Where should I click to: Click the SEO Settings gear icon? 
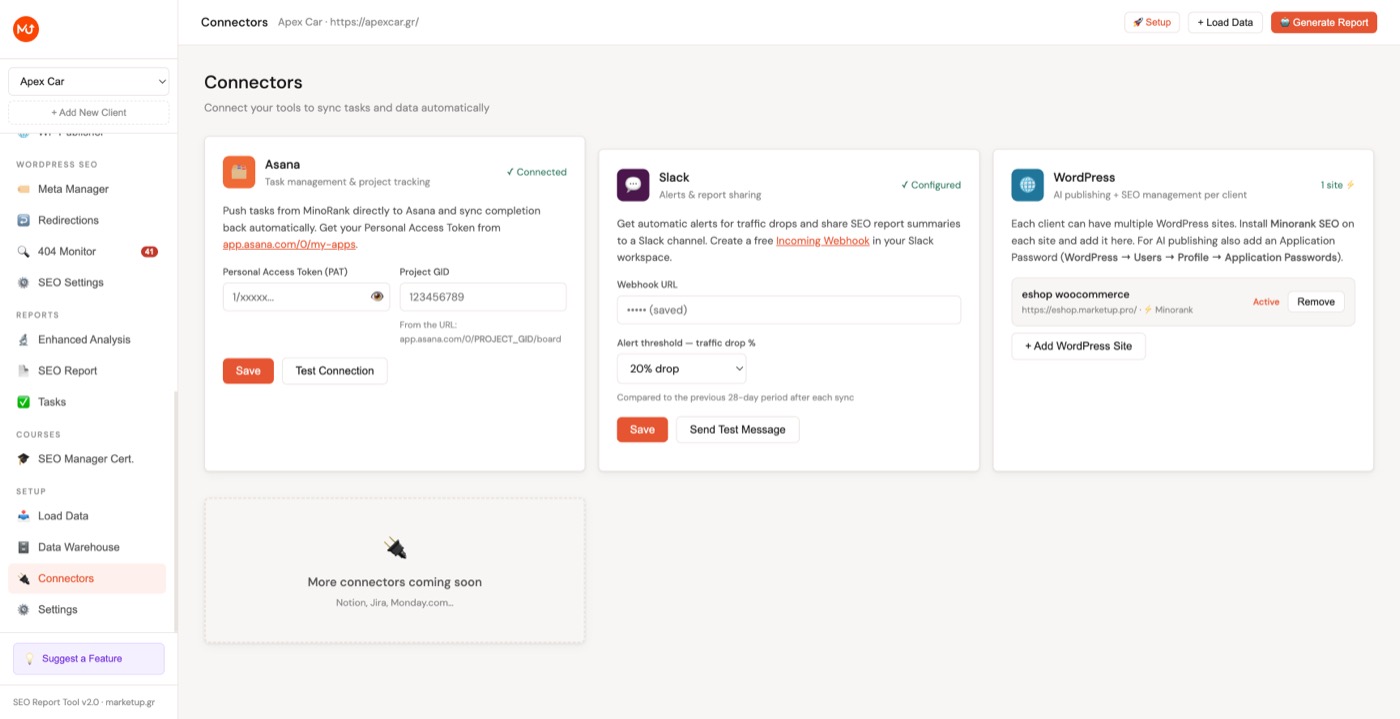(24, 282)
